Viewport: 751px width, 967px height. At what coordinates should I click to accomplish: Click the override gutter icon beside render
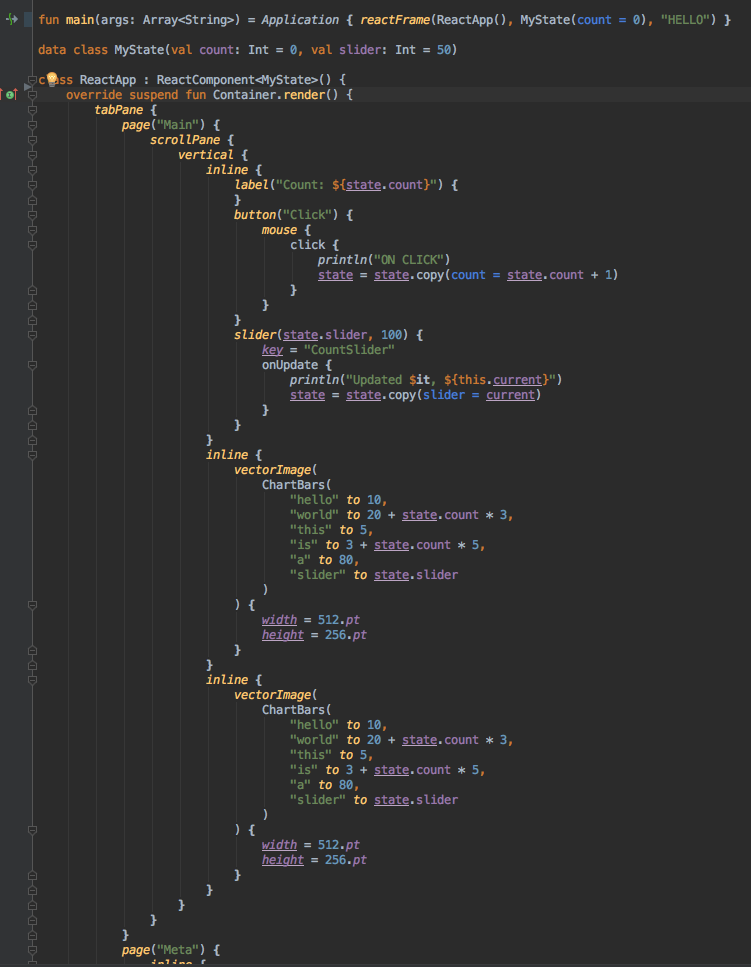(x=11, y=94)
